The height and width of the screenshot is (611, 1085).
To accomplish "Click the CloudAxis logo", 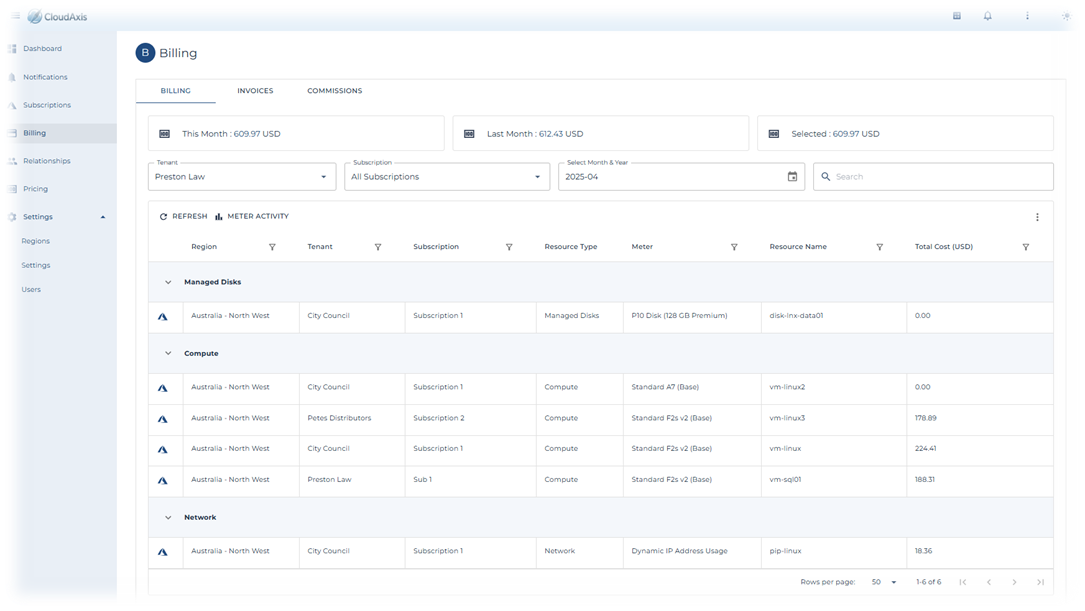I will point(57,17).
